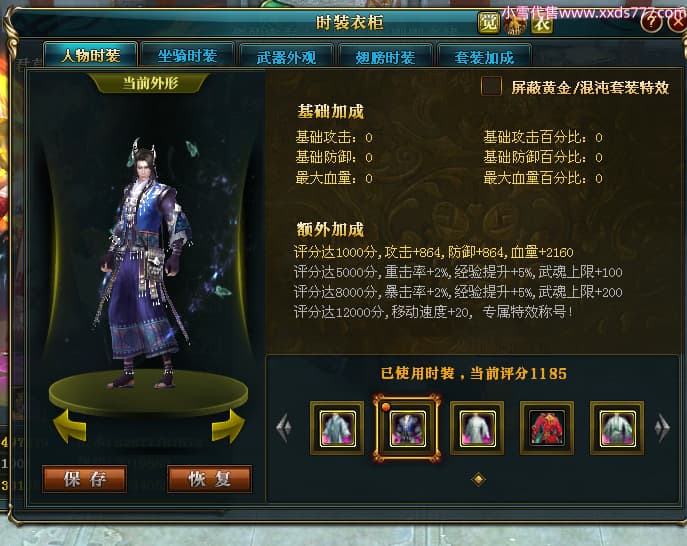Select the white robe costume icon
687x546 pixels.
(477, 428)
